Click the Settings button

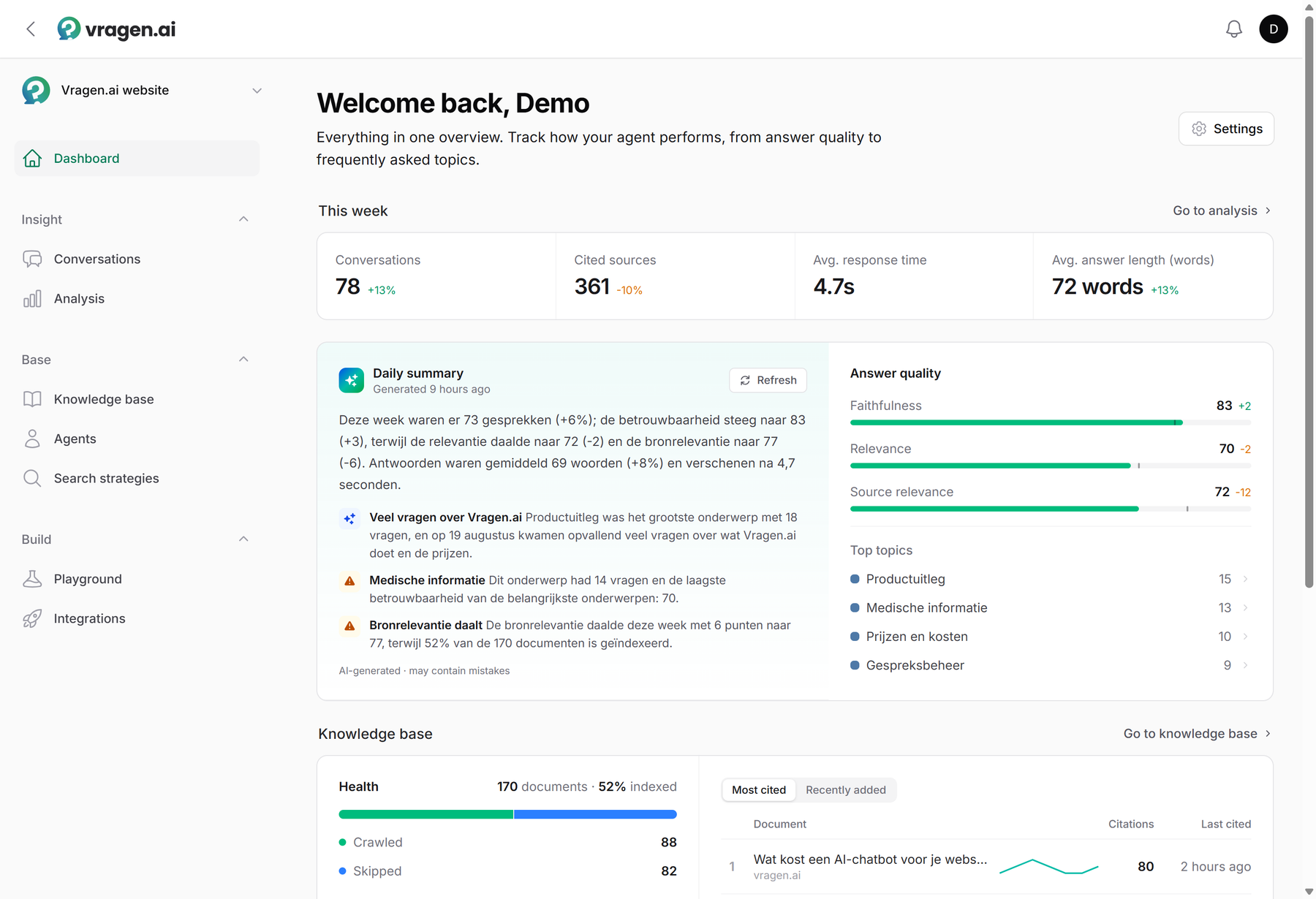click(1226, 129)
